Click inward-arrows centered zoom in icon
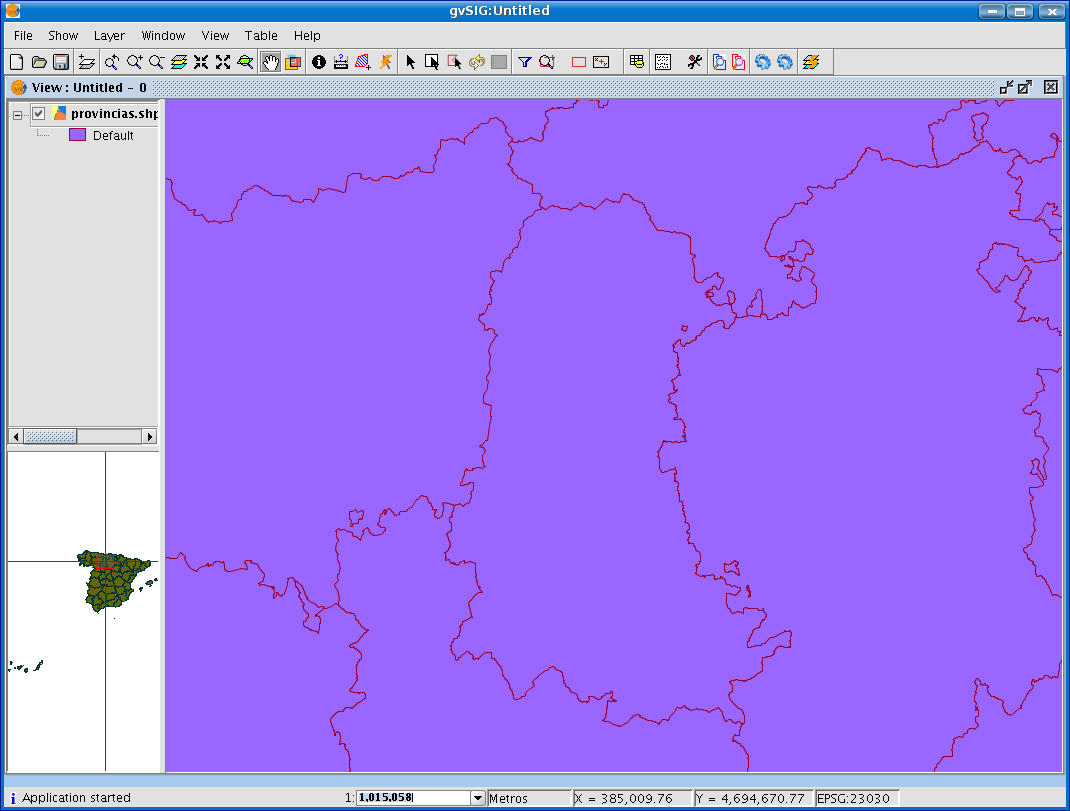1070x811 pixels. point(201,62)
